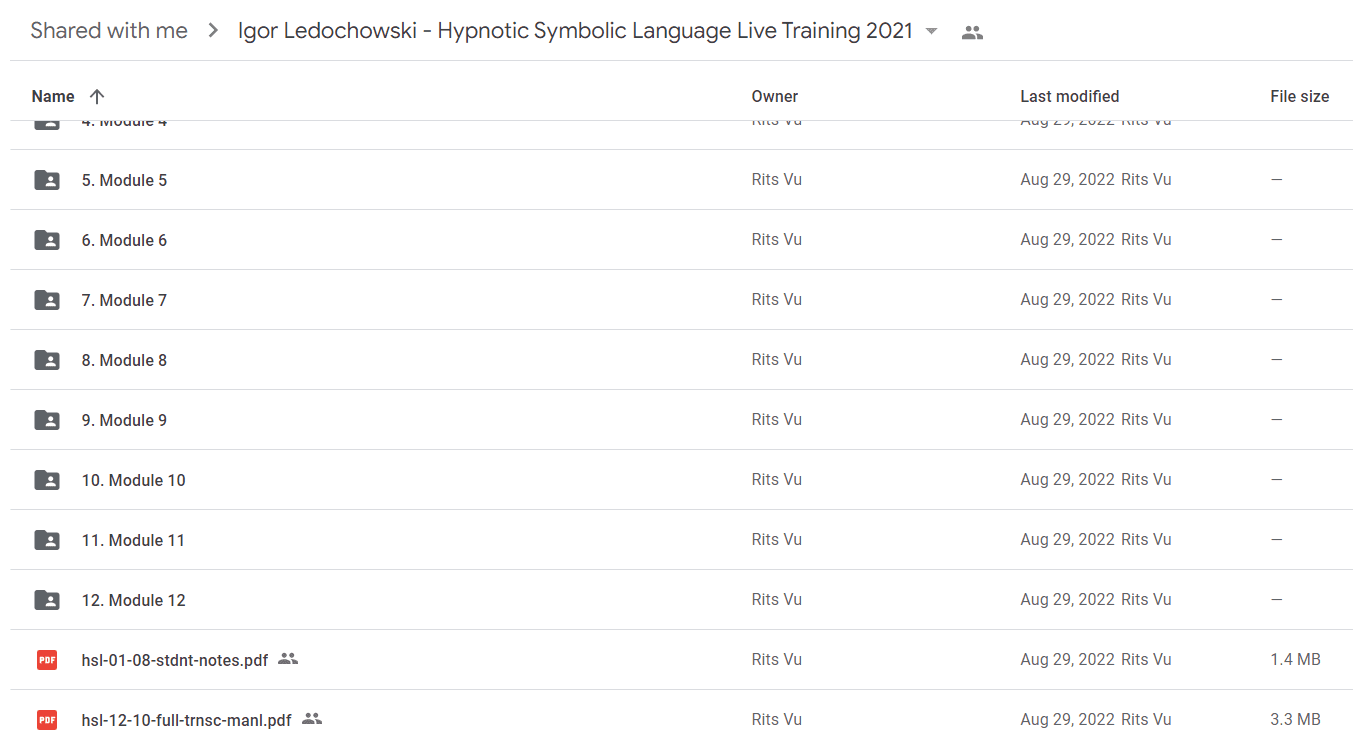1353x749 pixels.
Task: Open file hsl-12-10-full-trnsc-manl.pdf
Action: [x=187, y=720]
